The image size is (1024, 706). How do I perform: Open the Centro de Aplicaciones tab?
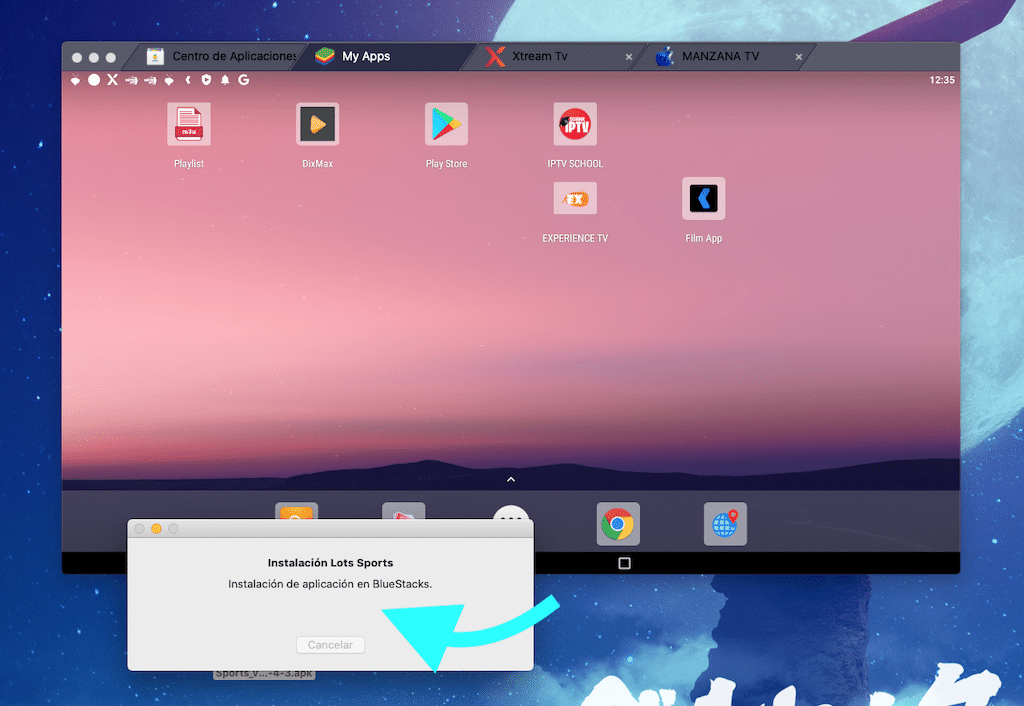pyautogui.click(x=208, y=57)
